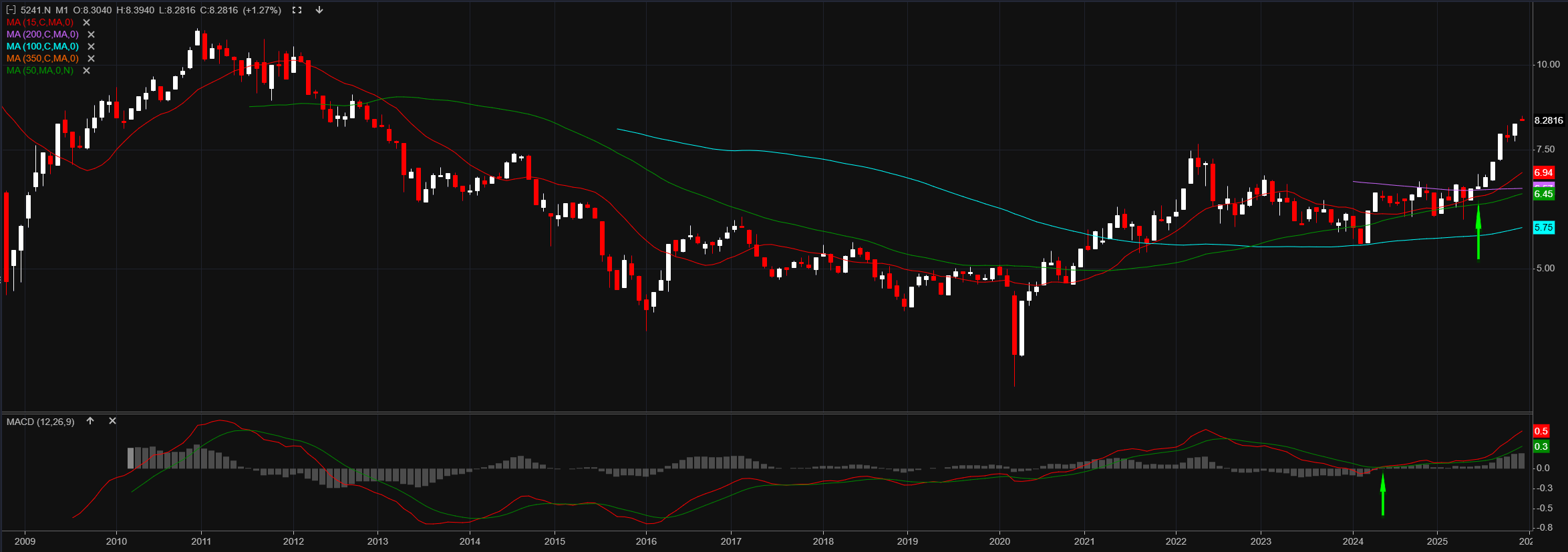Screen dimensions: 1568x552
Task: Select the M1 timeframe label
Action: tap(61, 10)
